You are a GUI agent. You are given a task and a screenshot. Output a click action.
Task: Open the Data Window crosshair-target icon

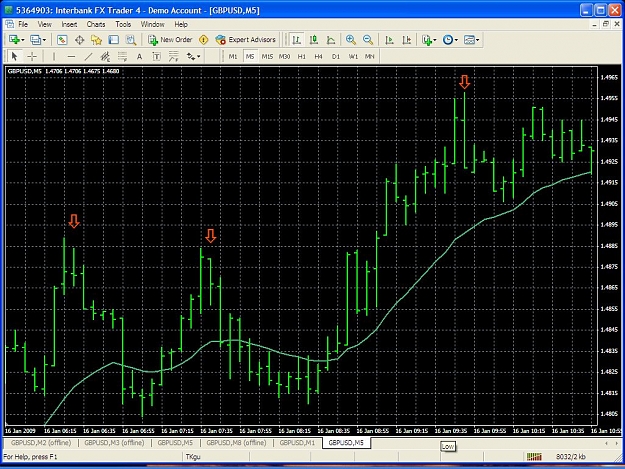(79, 39)
